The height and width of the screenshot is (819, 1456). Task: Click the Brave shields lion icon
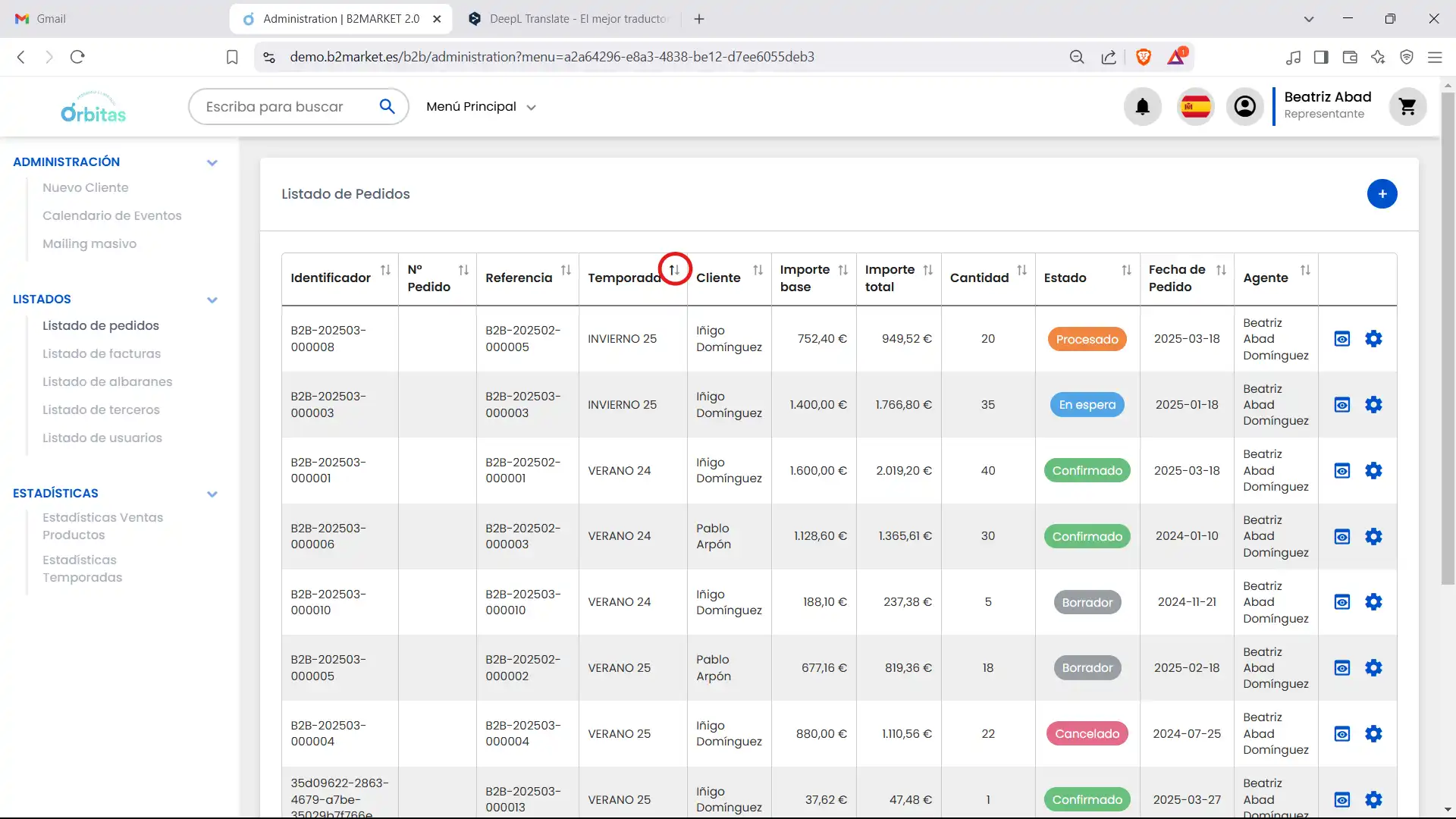tap(1144, 57)
